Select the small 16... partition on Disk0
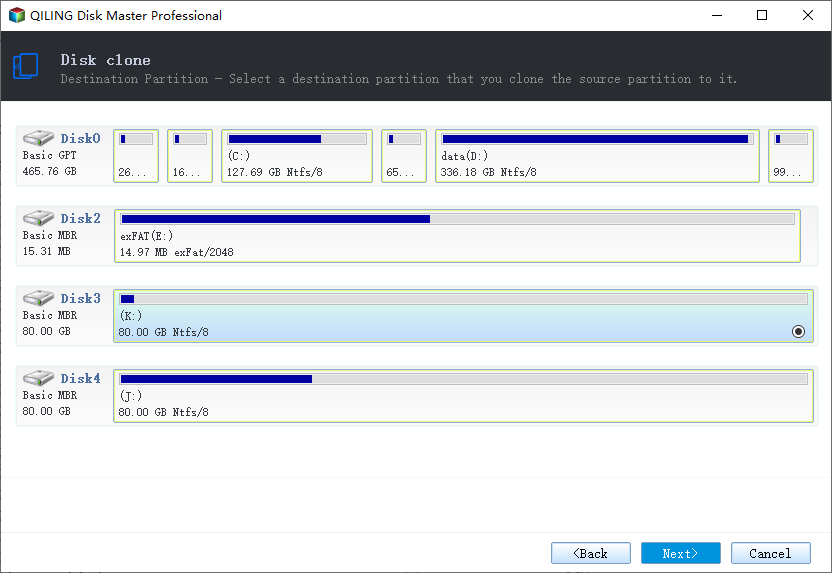The width and height of the screenshot is (832, 573). pos(190,156)
